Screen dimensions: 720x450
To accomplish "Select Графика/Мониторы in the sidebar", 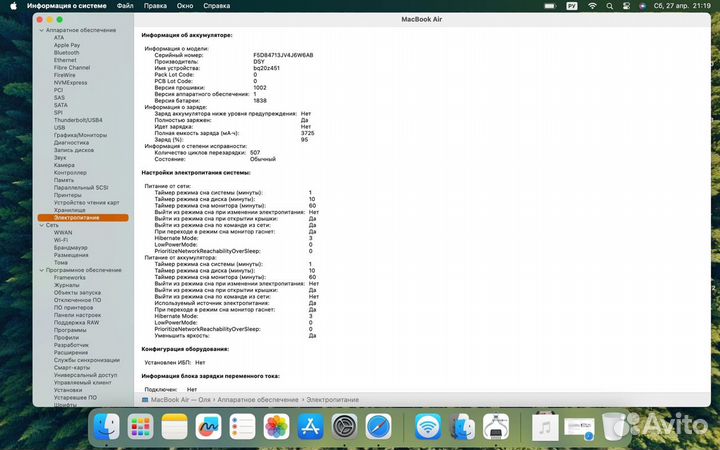I will [80, 135].
